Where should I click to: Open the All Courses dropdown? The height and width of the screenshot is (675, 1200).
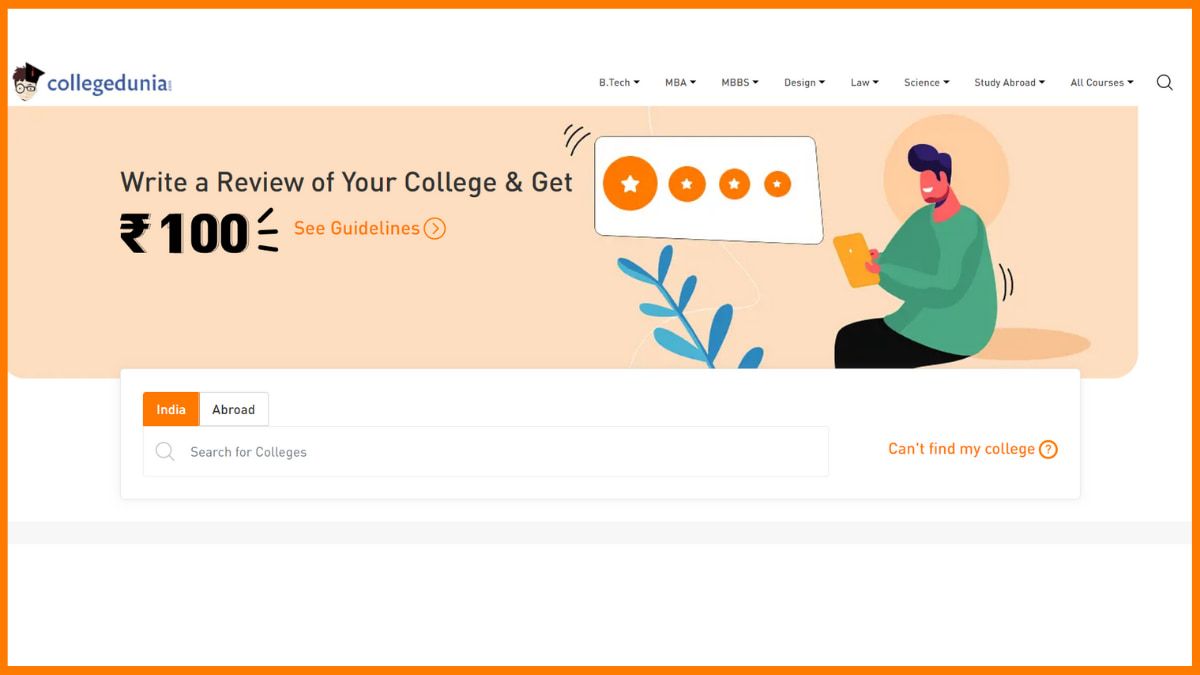[1102, 83]
